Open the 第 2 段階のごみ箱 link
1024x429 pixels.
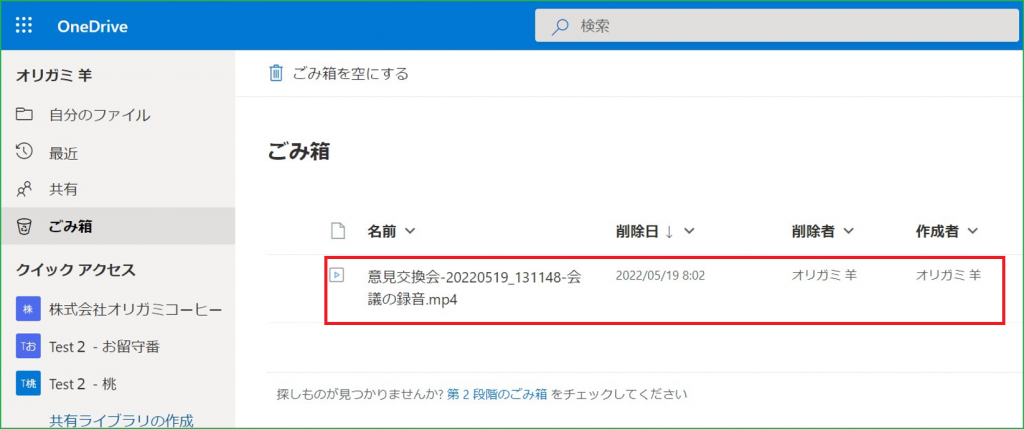pyautogui.click(x=498, y=394)
